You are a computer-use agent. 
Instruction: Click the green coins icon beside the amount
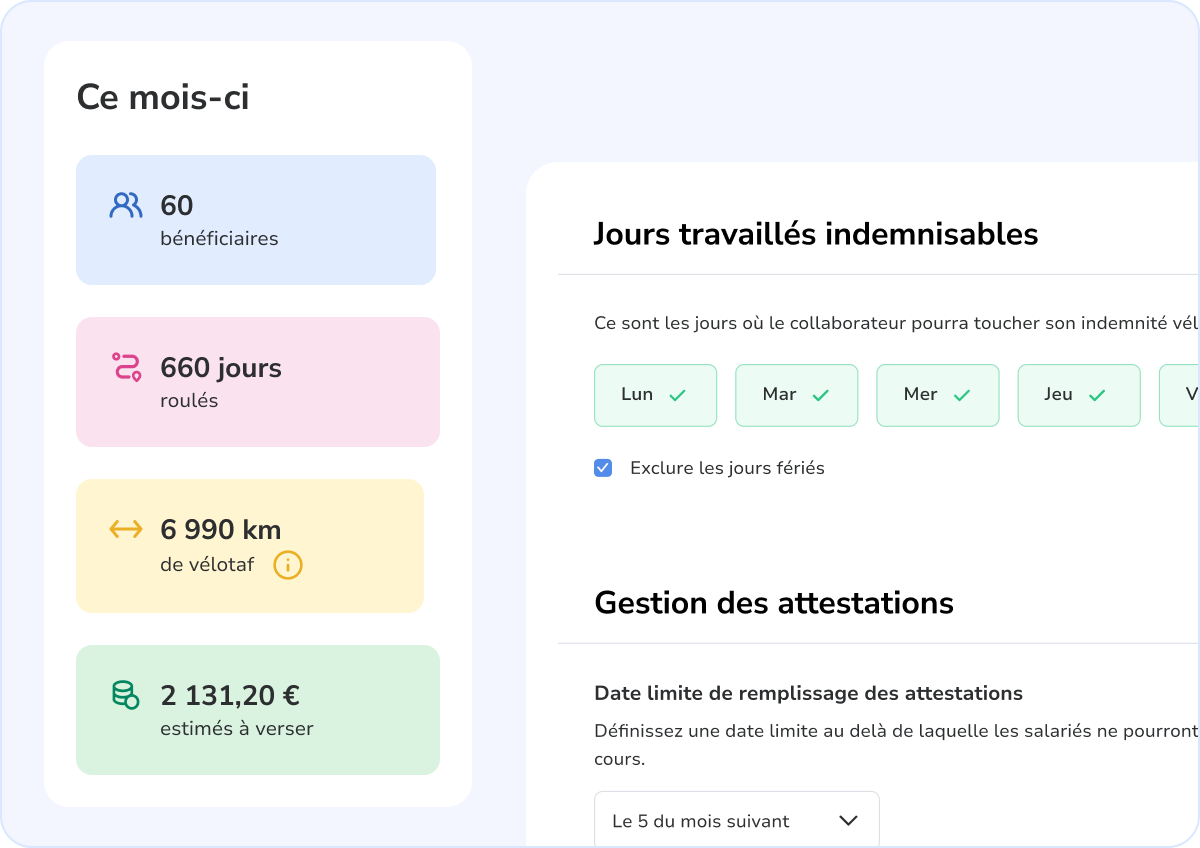coord(124,695)
